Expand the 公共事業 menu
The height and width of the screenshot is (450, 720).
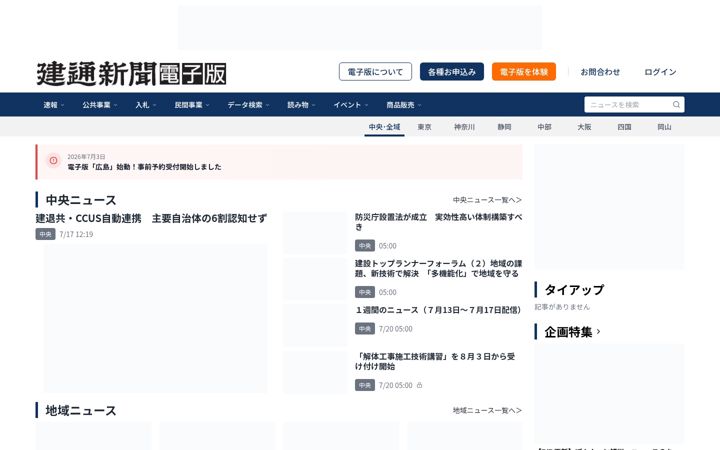pos(100,105)
